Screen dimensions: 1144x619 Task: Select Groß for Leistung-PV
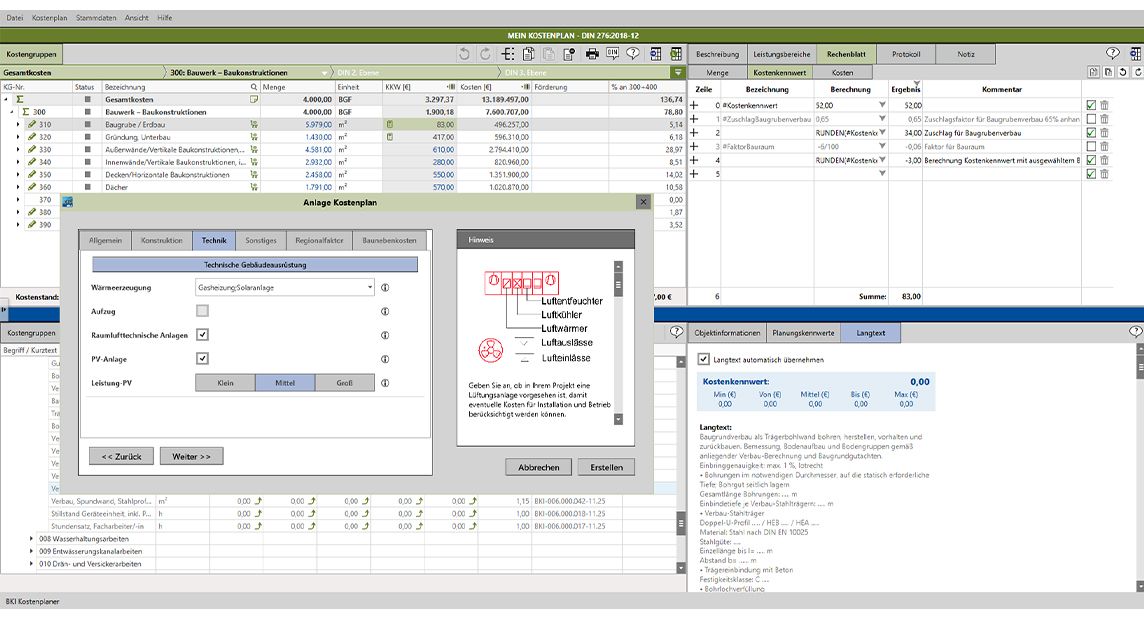click(345, 383)
